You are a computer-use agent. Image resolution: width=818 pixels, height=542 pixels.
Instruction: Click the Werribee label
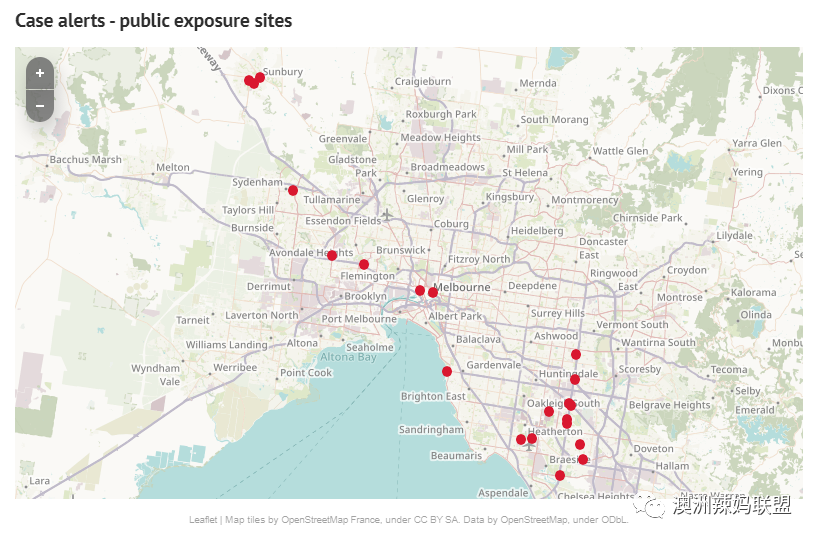pyautogui.click(x=235, y=367)
